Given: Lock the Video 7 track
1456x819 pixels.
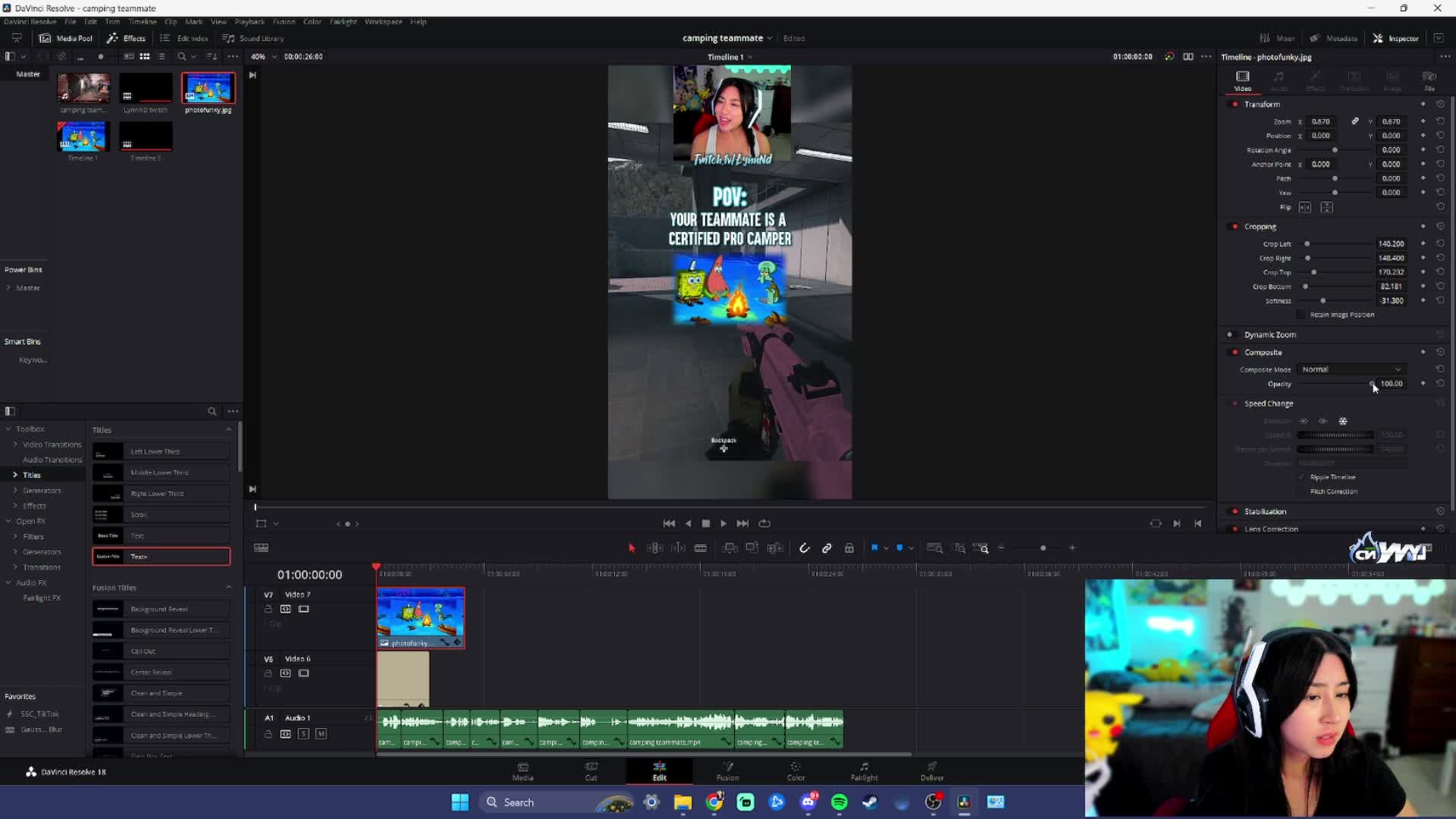Looking at the screenshot, I should (268, 609).
